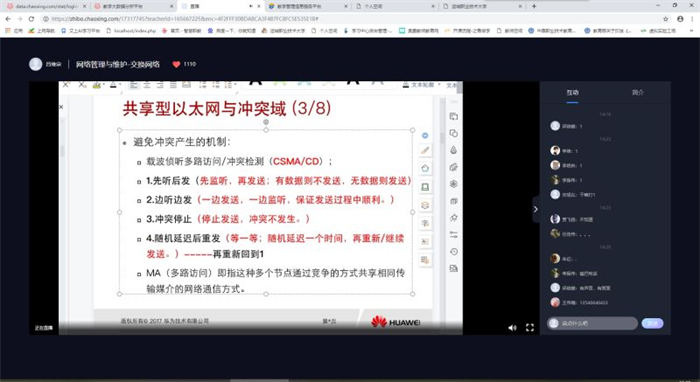The image size is (700, 382).
Task: Close the slide thumbnail panel with small x
Action: (61, 107)
